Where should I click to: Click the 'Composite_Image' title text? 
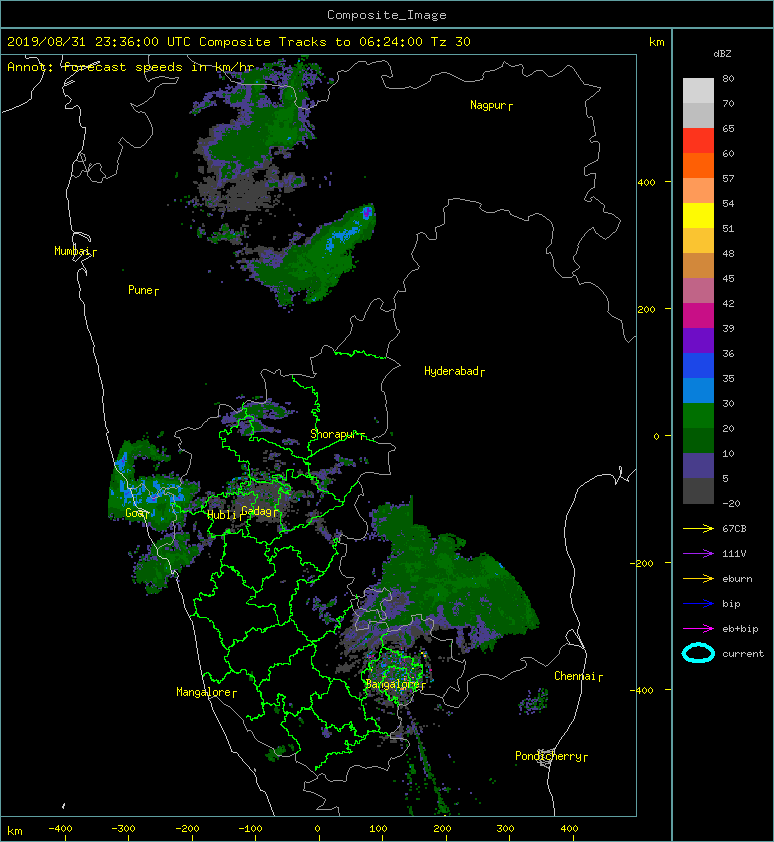point(387,15)
